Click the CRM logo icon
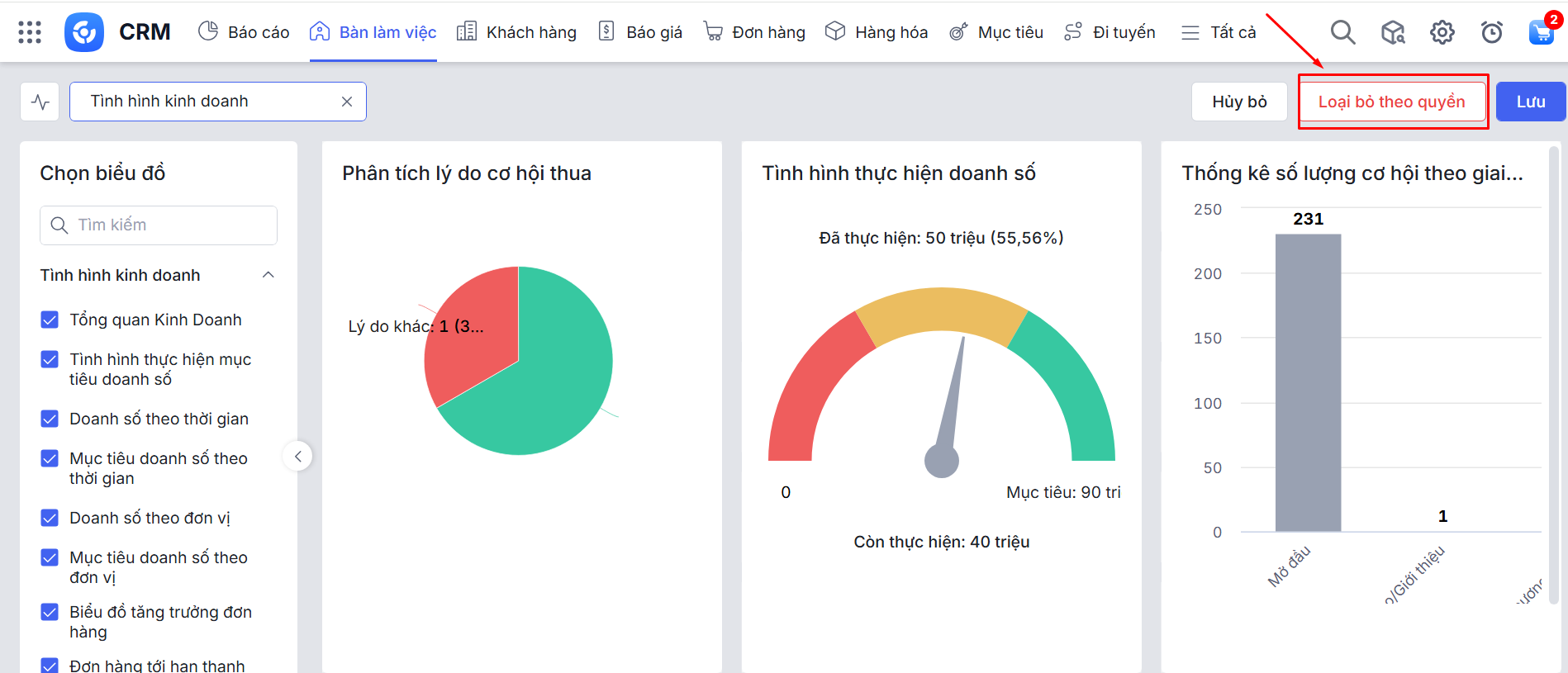 84,32
